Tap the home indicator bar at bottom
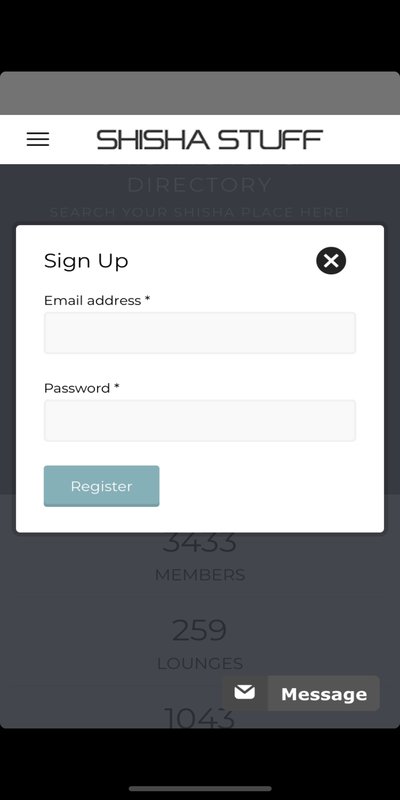The width and height of the screenshot is (400, 800). pyautogui.click(x=200, y=788)
